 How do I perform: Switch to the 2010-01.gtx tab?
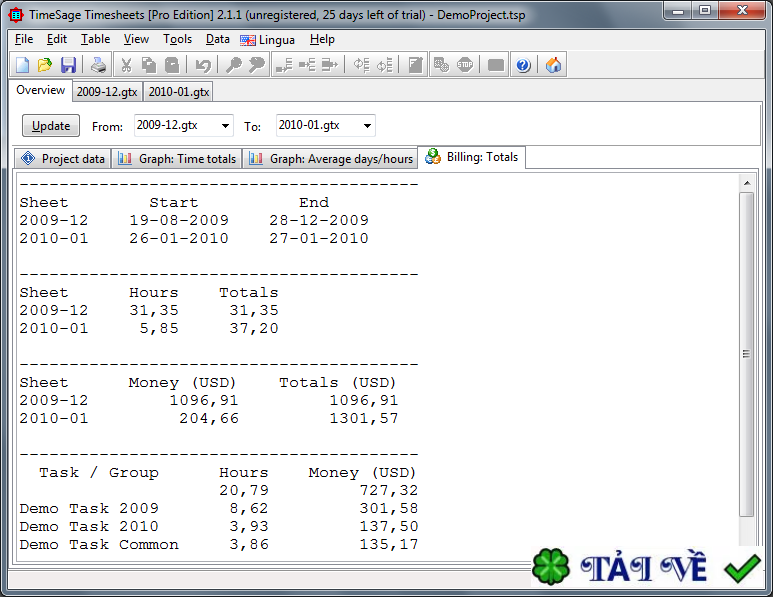click(178, 92)
